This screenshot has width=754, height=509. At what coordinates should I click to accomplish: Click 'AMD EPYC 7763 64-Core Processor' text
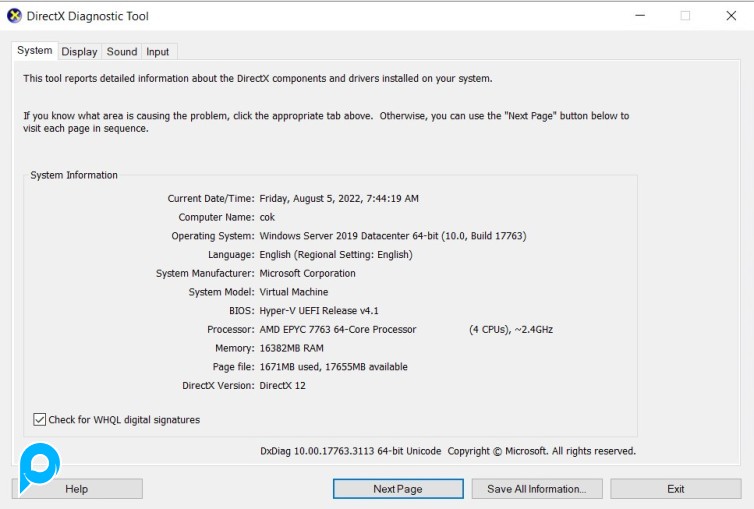(338, 330)
